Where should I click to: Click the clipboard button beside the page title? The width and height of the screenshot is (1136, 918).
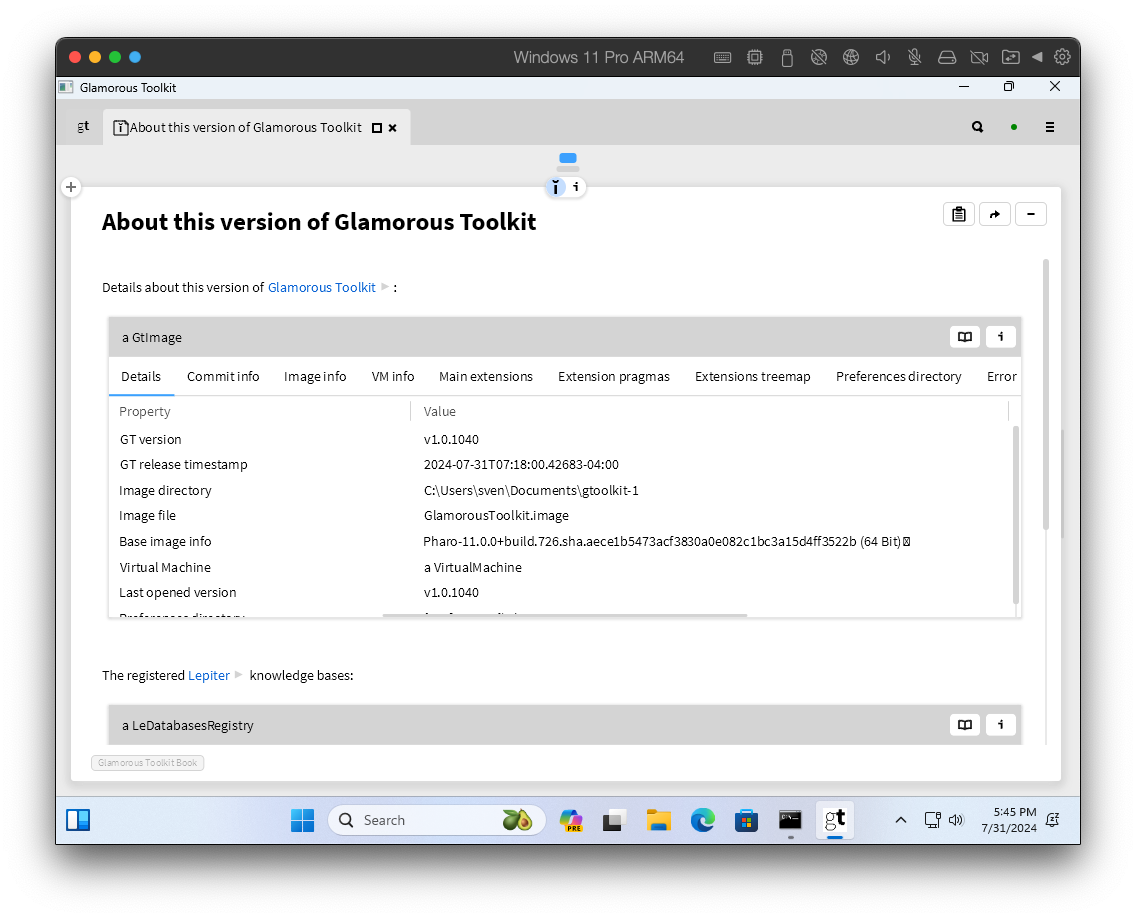[958, 214]
